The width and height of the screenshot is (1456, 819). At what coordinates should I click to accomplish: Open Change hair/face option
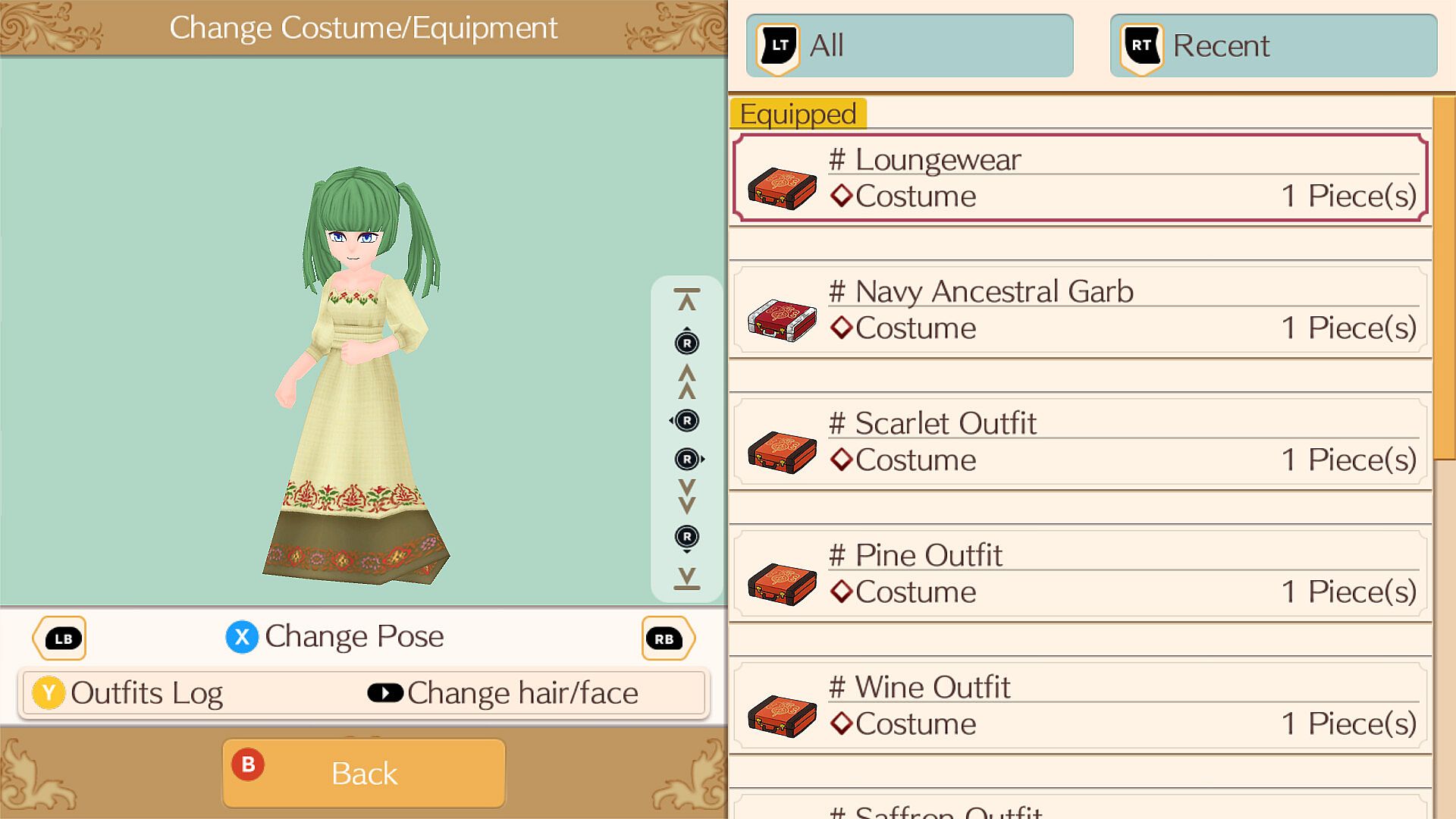pos(503,693)
